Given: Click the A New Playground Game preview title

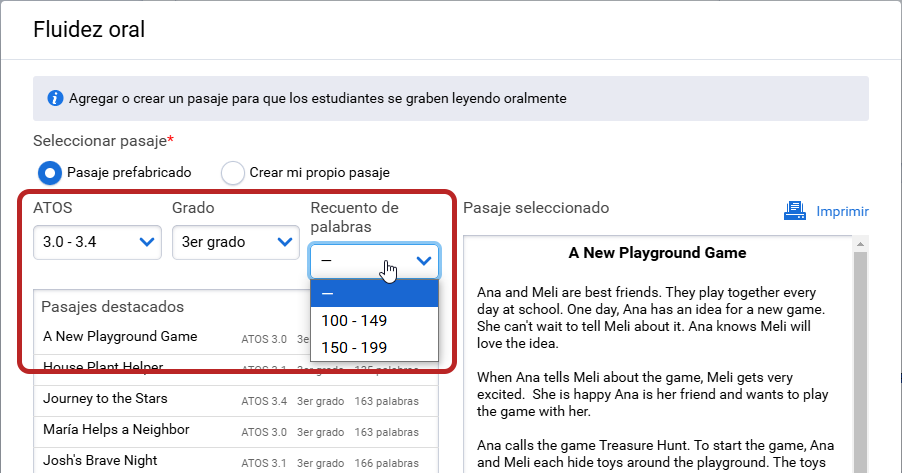Looking at the screenshot, I should [x=658, y=253].
